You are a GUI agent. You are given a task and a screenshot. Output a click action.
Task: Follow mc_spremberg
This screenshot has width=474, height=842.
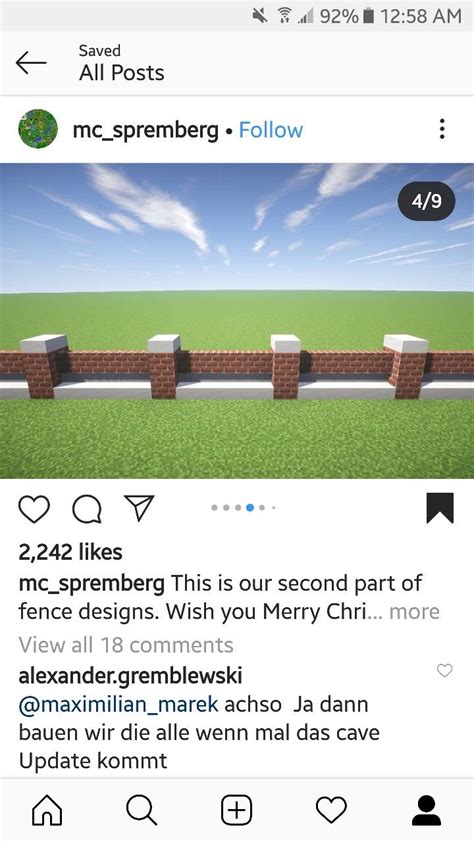[x=271, y=130]
